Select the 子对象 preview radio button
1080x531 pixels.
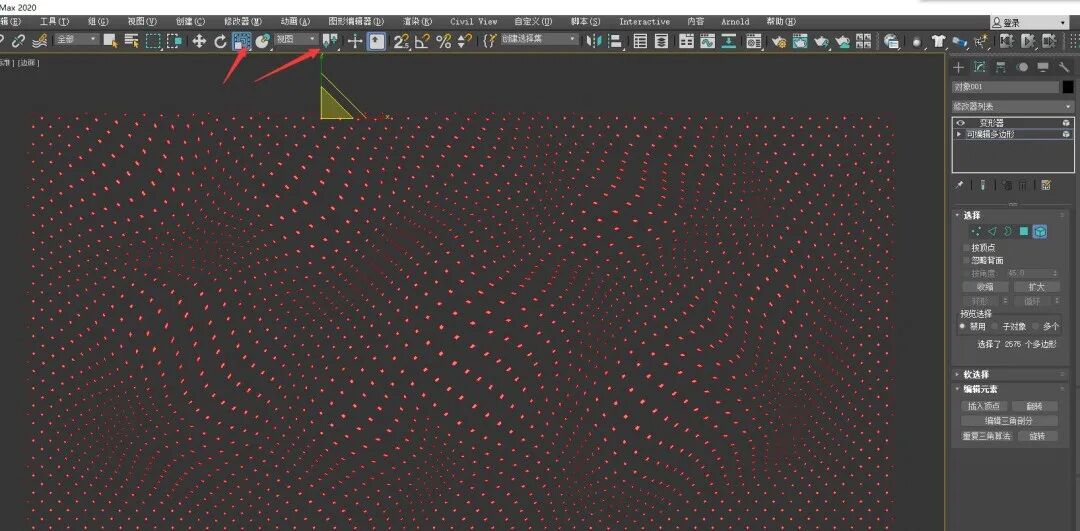tap(996, 326)
